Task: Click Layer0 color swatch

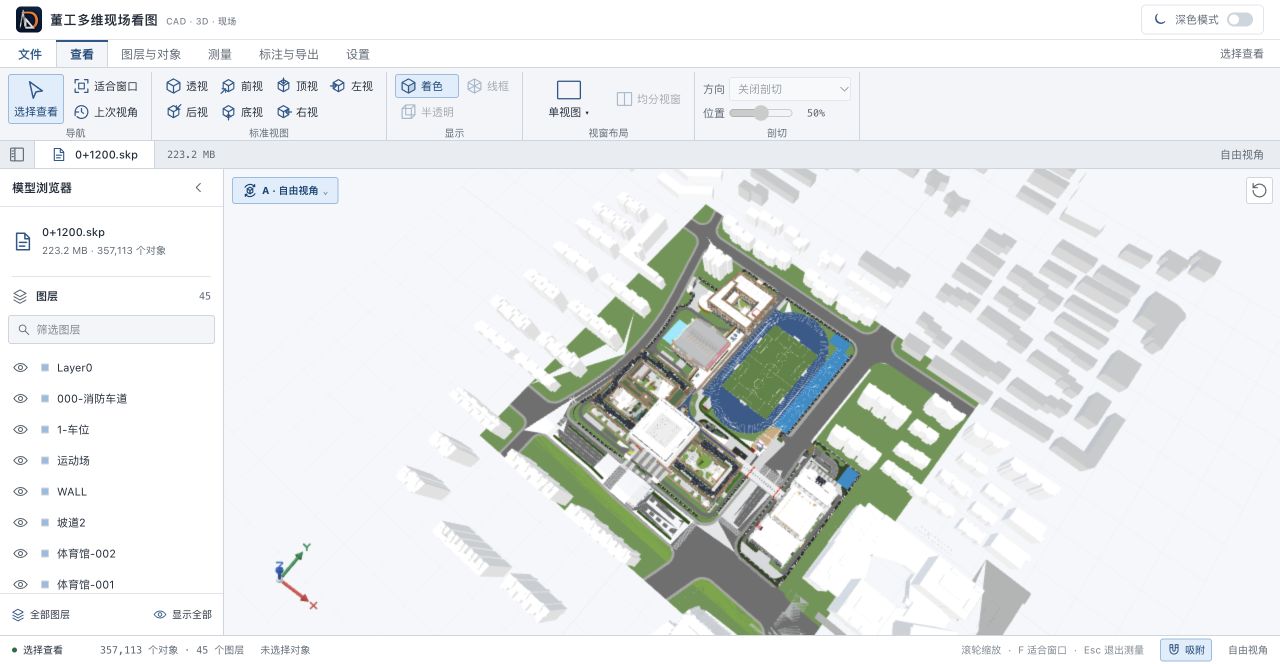Action: coord(45,368)
